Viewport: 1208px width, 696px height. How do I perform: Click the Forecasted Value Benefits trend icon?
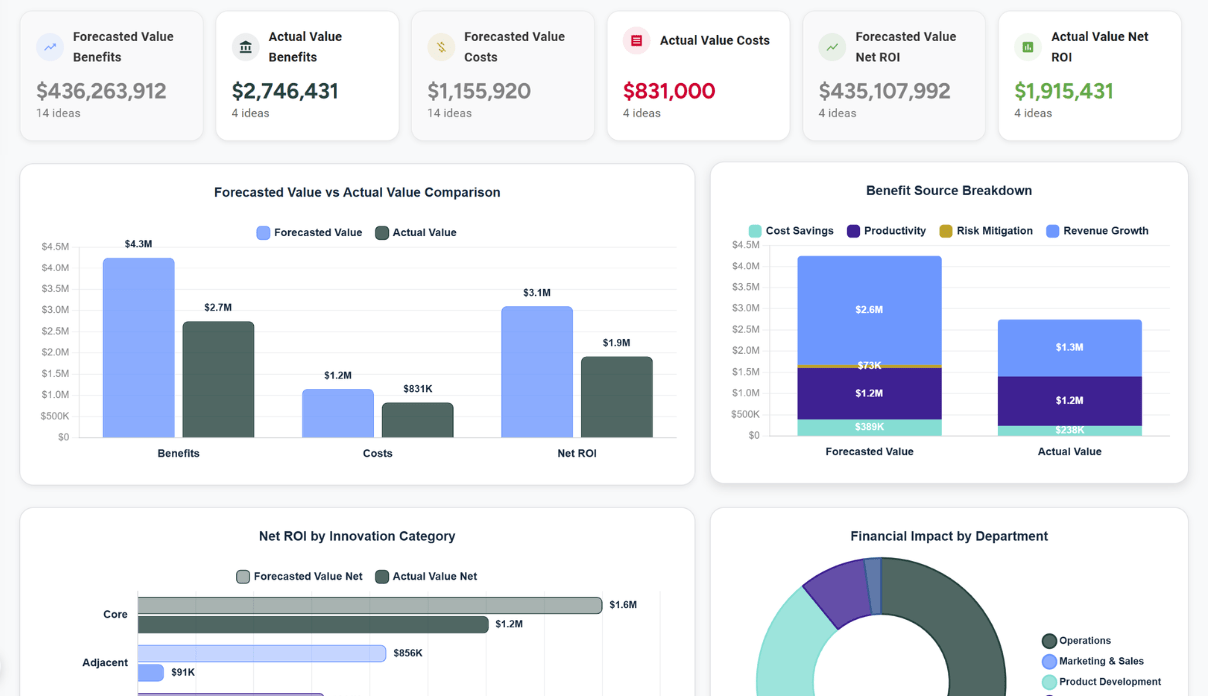click(50, 47)
